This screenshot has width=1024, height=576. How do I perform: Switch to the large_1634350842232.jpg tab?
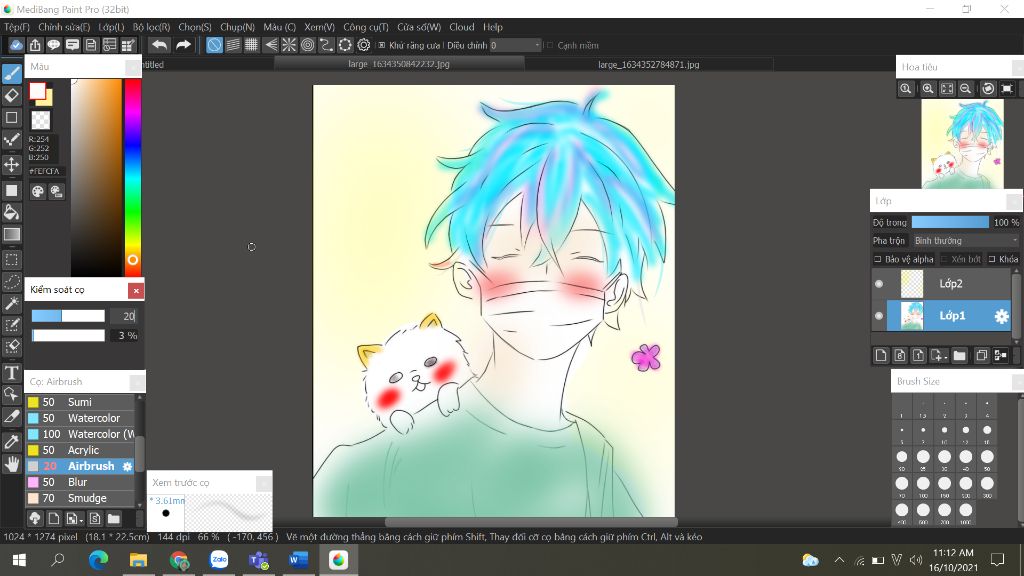click(x=399, y=64)
